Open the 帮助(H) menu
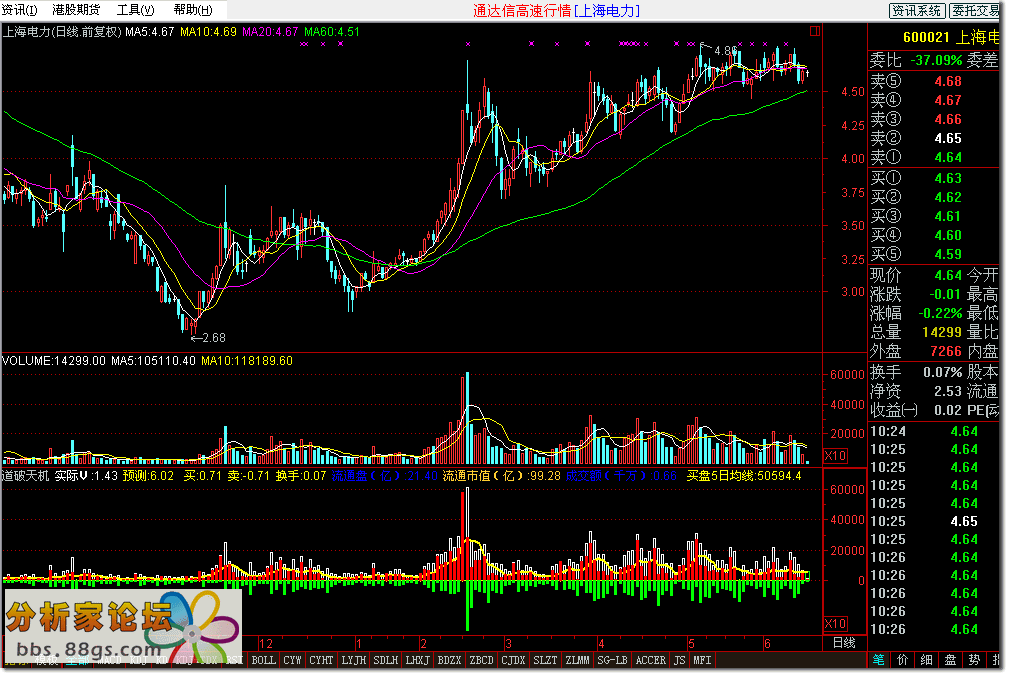Image resolution: width=1009 pixels, height=675 pixels. pyautogui.click(x=193, y=10)
